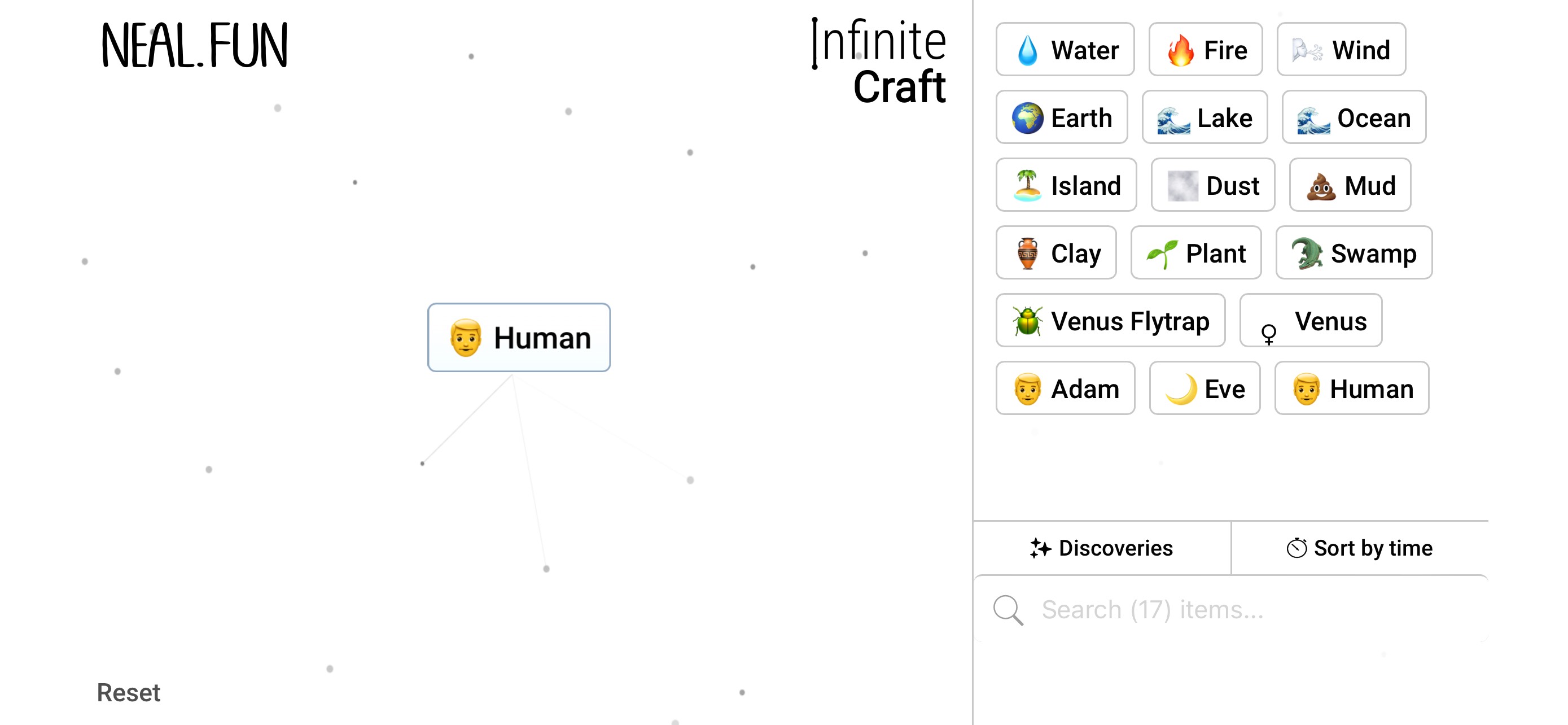Pick the Wind element
This screenshot has width=1568, height=725.
(1341, 49)
